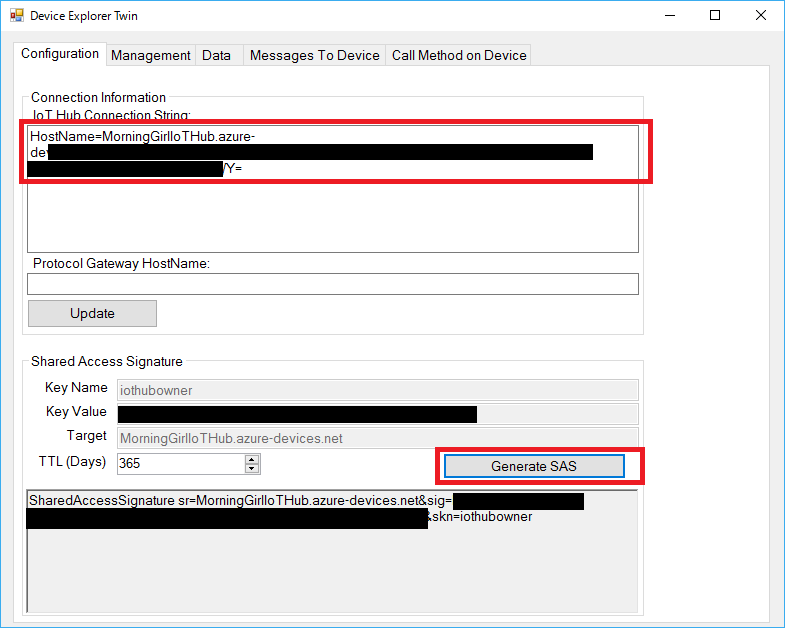This screenshot has height=628, width=786.
Task: Maximize the Device Explorer Twin window
Action: (715, 16)
